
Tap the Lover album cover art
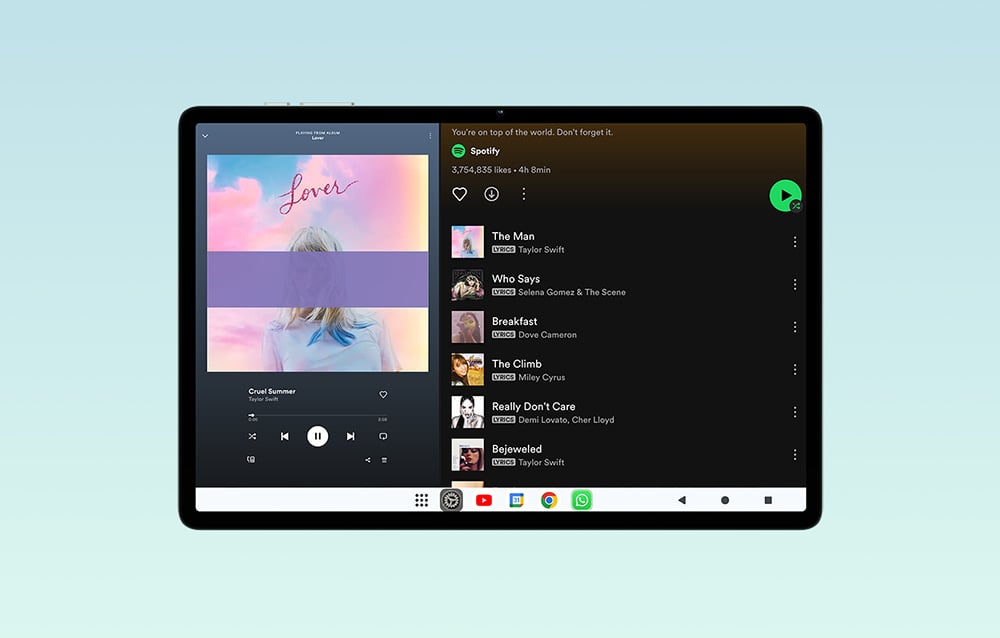pos(318,263)
